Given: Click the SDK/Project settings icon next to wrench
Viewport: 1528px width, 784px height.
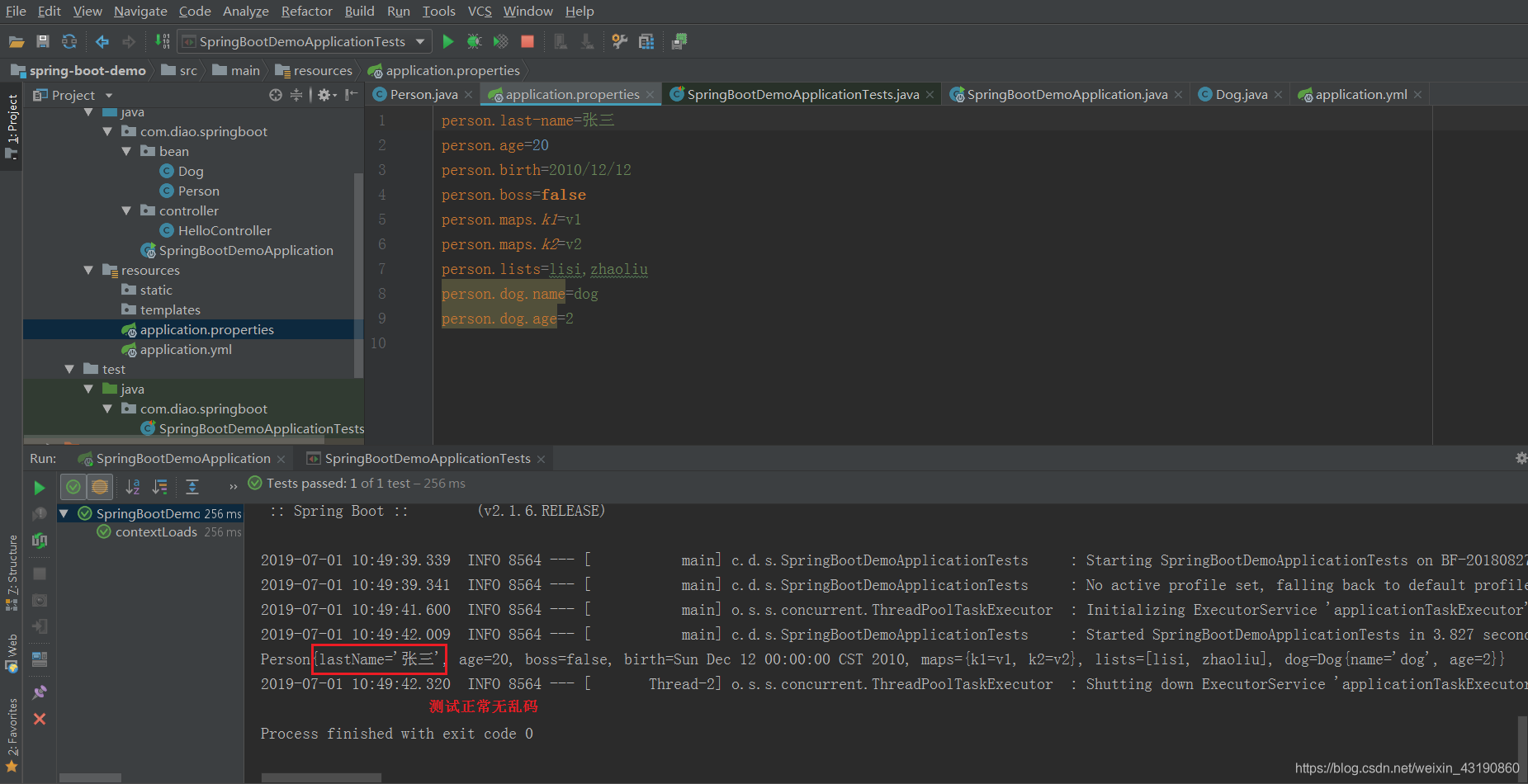Looking at the screenshot, I should [x=646, y=41].
